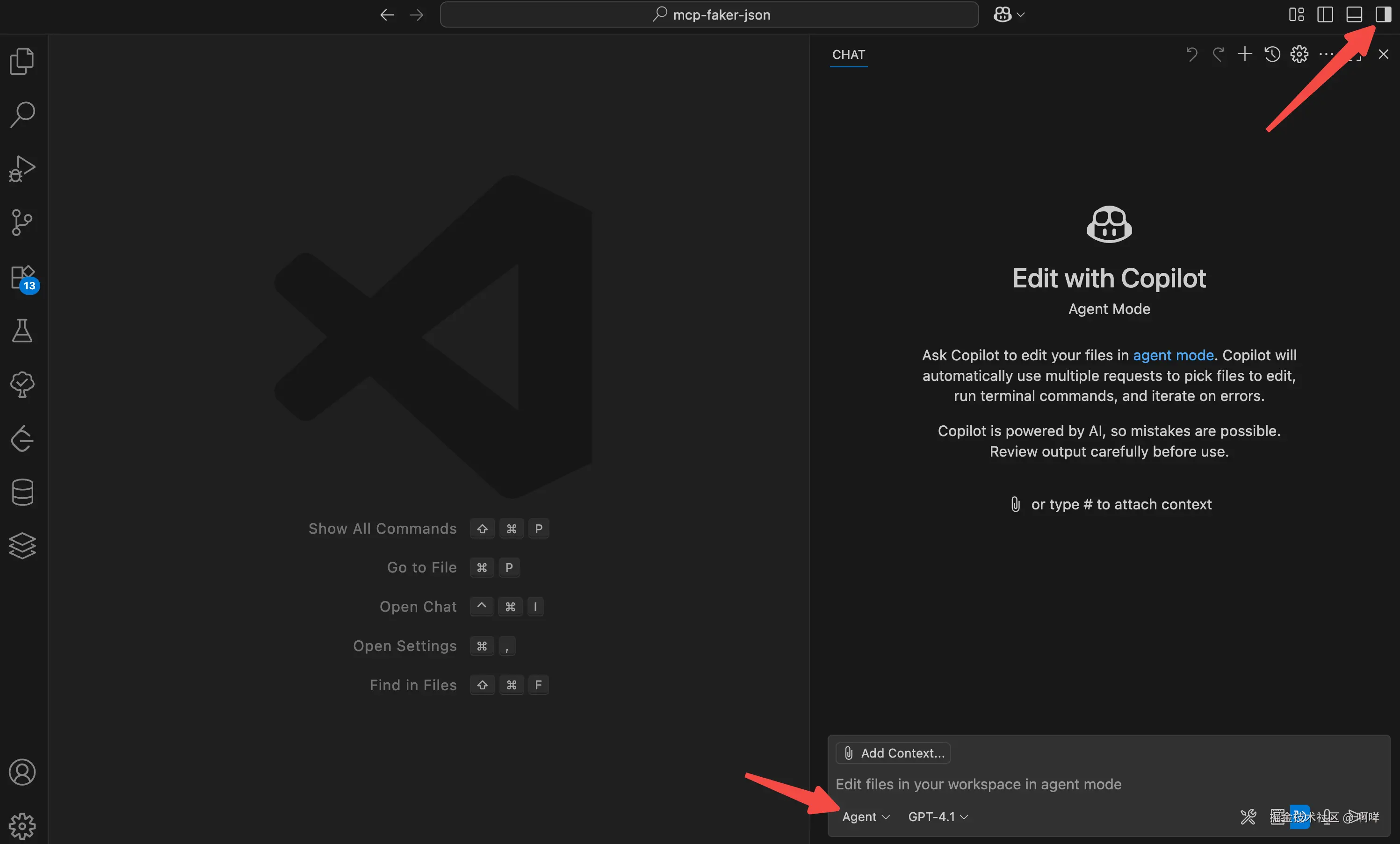The width and height of the screenshot is (1400, 844).
Task: Click the Add Context... button
Action: [893, 753]
